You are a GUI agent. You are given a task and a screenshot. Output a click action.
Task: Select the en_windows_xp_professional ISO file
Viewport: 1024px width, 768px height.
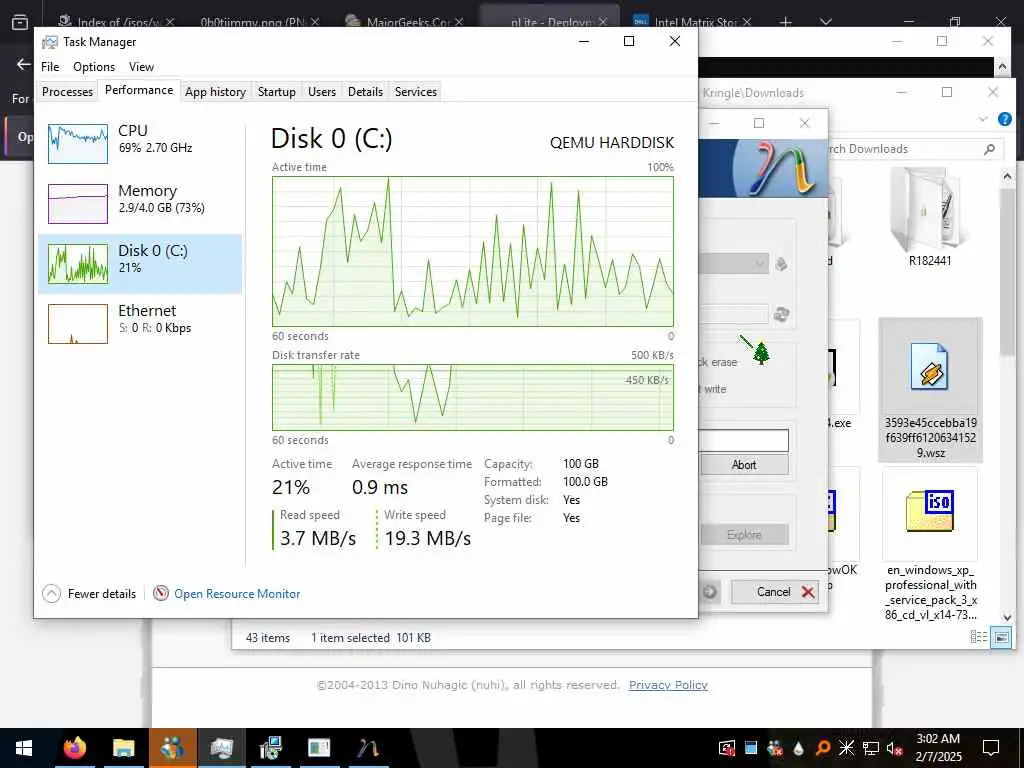[930, 545]
